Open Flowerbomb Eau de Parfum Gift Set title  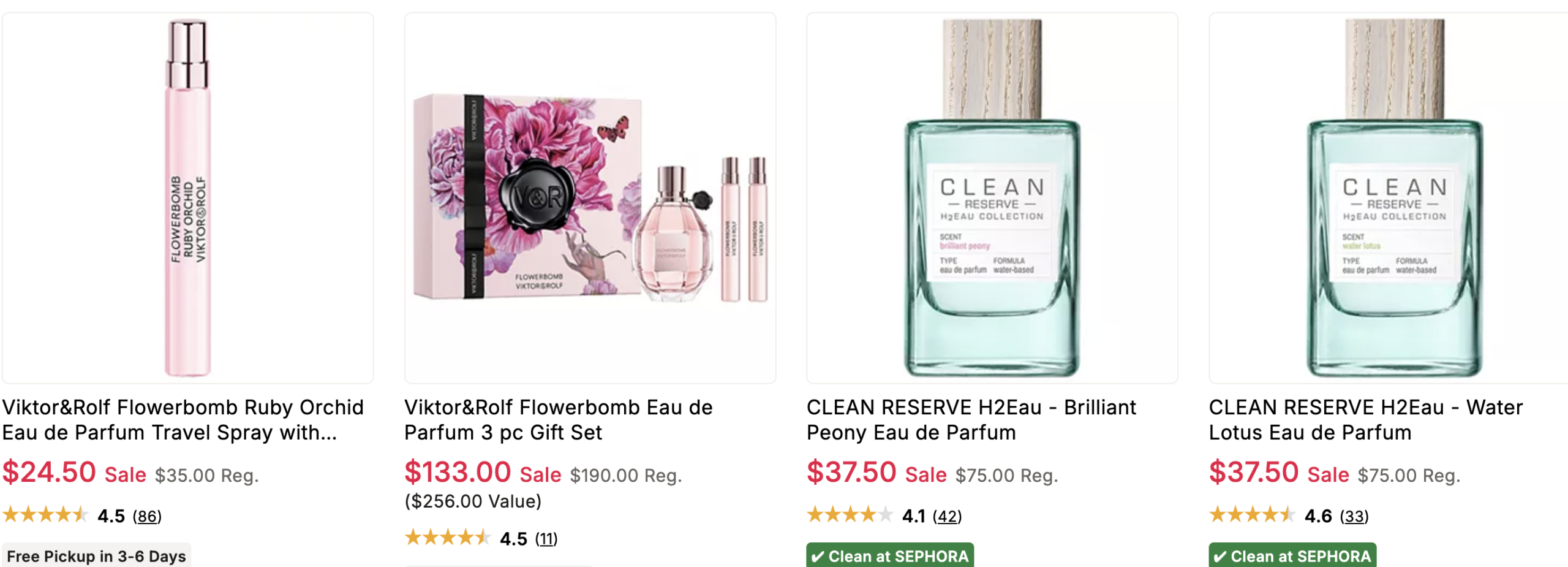coord(558,420)
